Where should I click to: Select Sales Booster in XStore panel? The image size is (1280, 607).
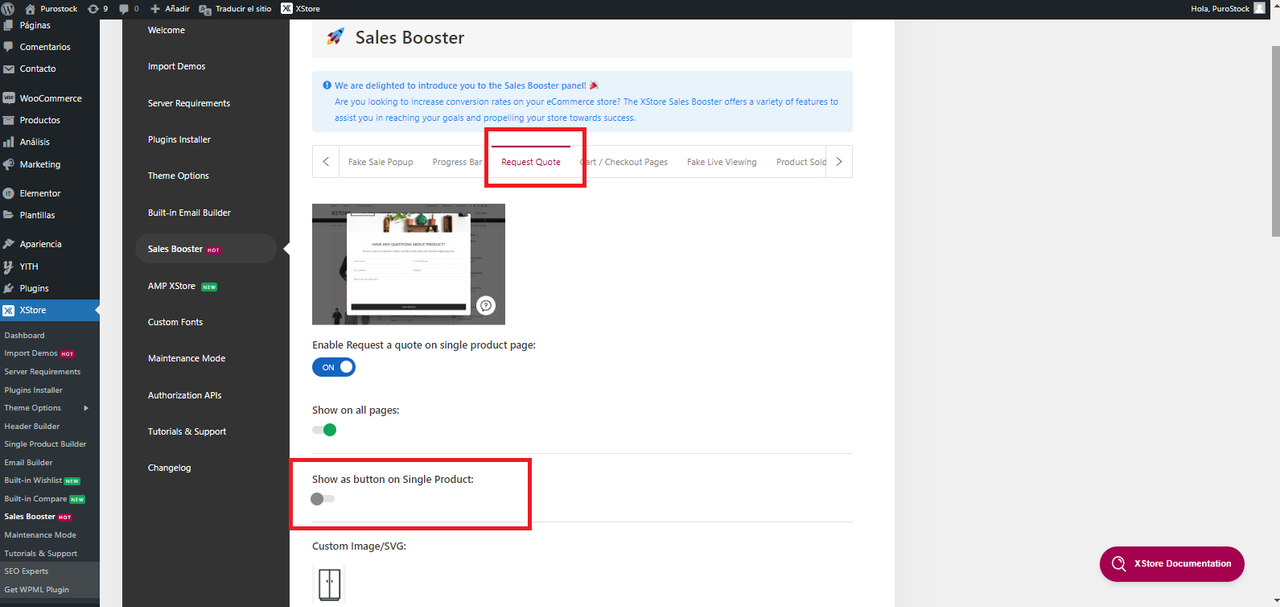(x=205, y=249)
